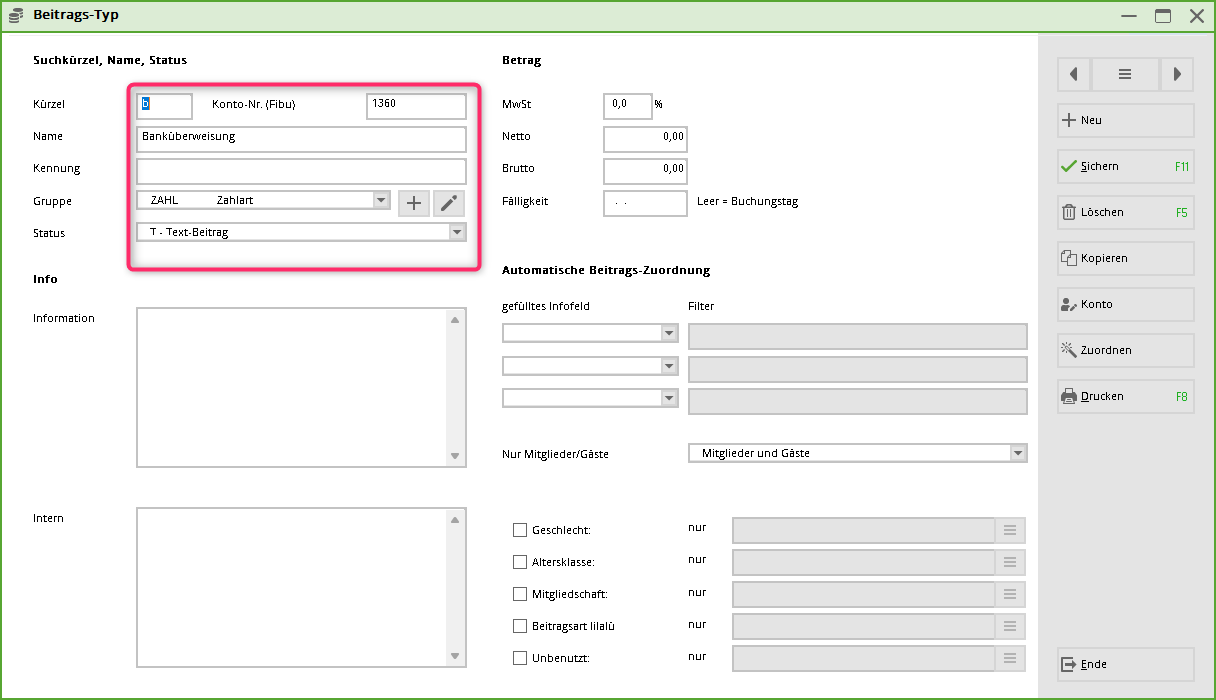Open the Status dropdown list
The image size is (1216, 700).
point(457,232)
